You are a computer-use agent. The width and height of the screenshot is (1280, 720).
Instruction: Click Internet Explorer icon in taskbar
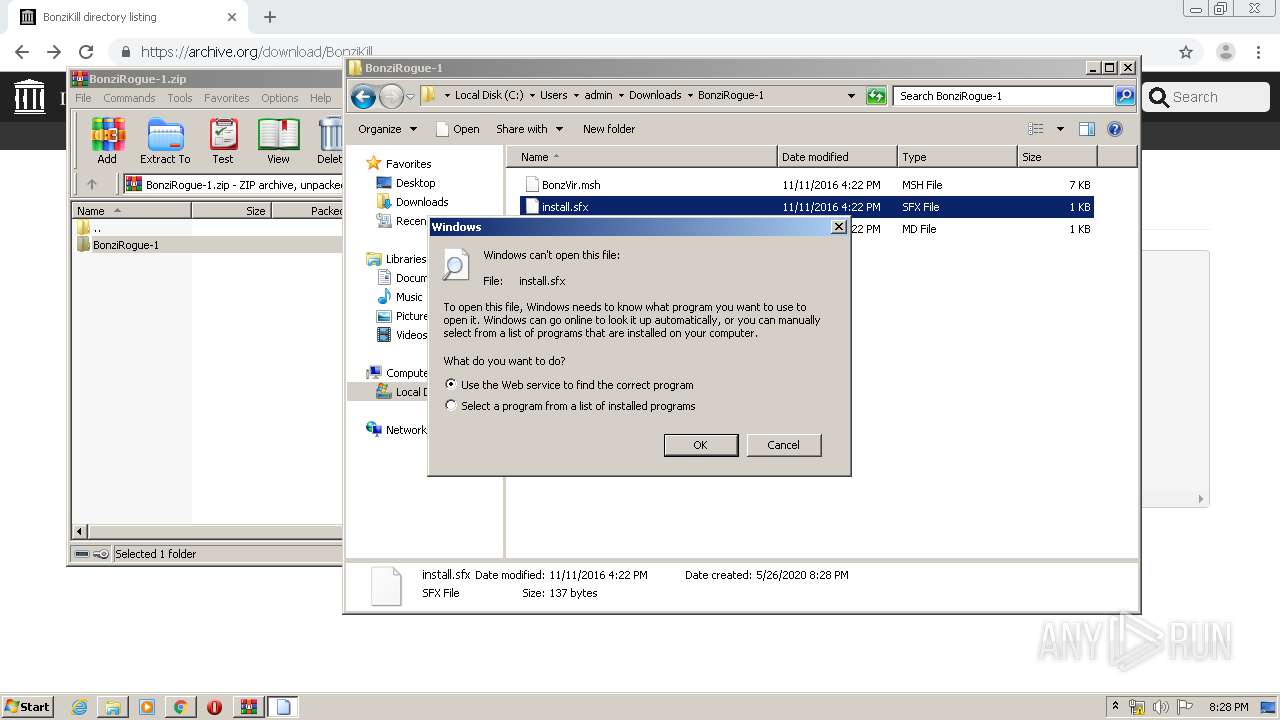(x=79, y=707)
